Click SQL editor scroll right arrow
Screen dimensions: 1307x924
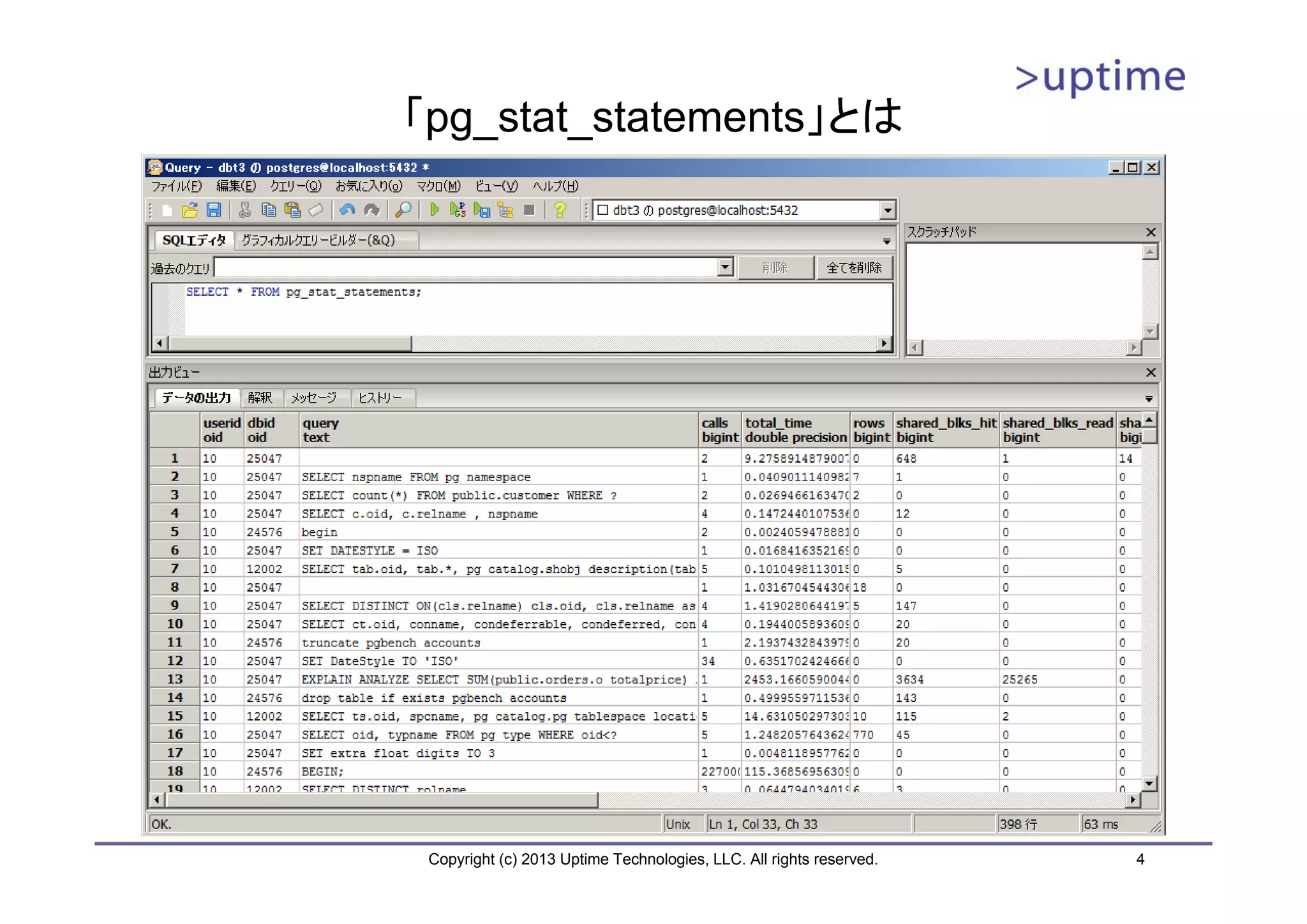(x=884, y=344)
